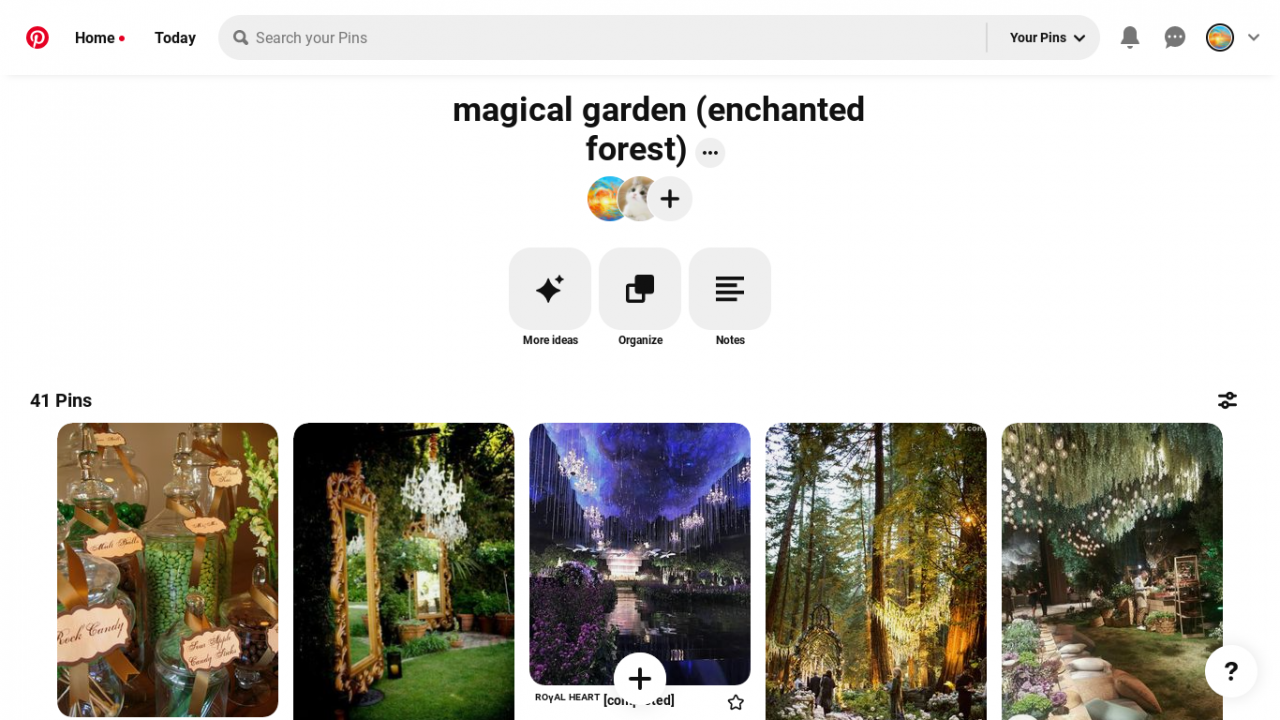The width and height of the screenshot is (1280, 720).
Task: Click the Organize pins icon
Action: (640, 289)
